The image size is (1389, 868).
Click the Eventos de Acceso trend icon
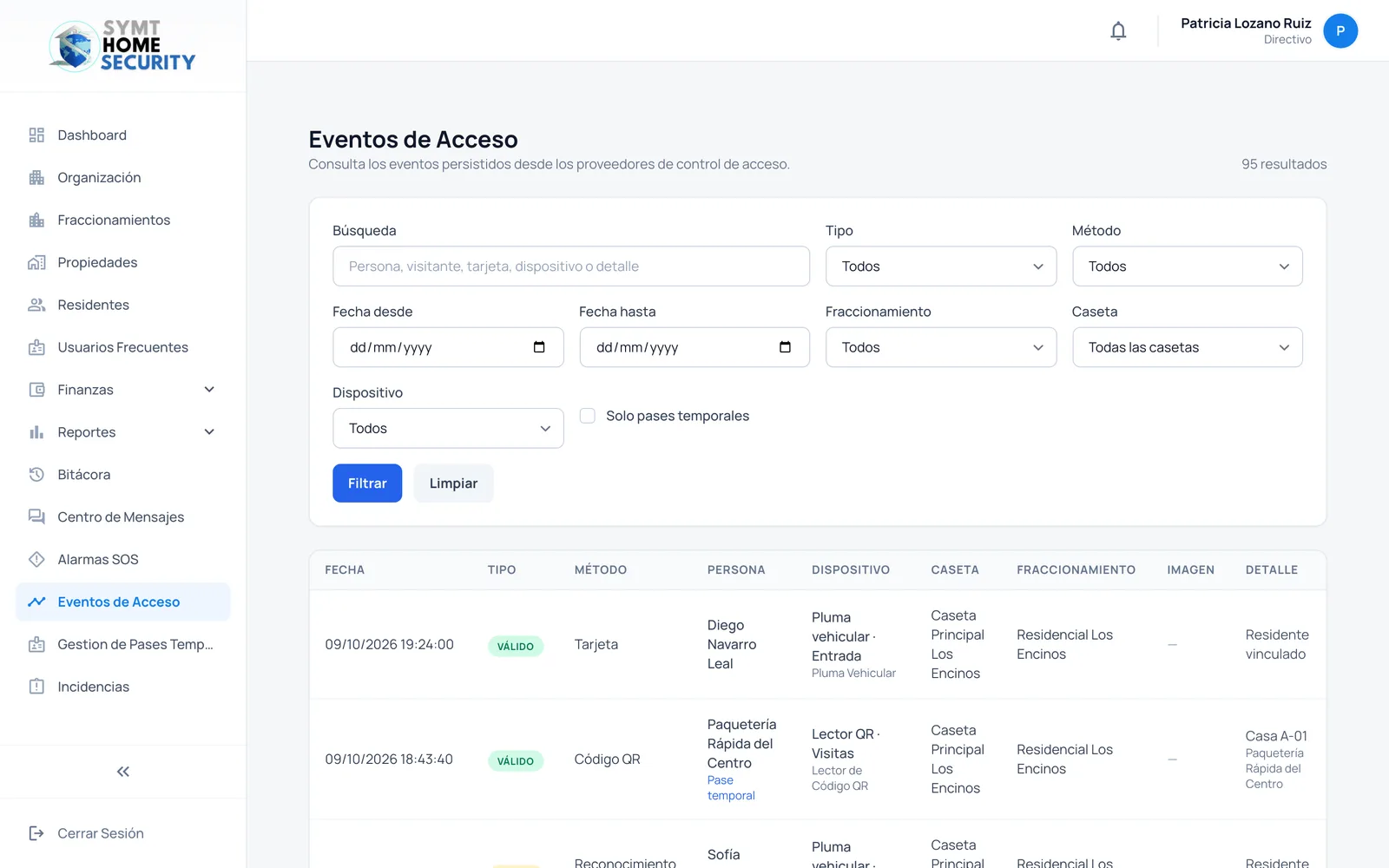(x=36, y=602)
